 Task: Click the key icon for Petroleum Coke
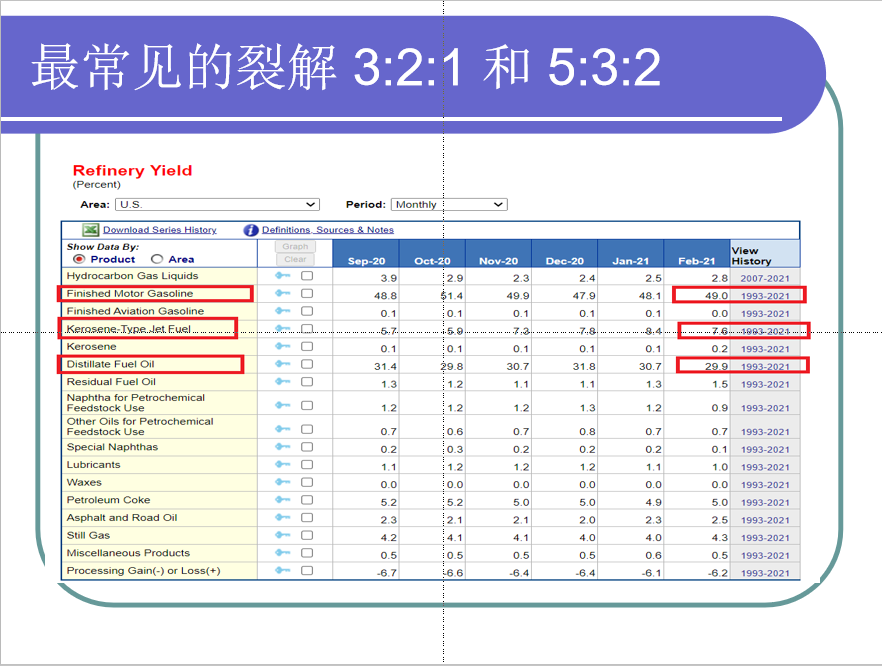pos(283,500)
